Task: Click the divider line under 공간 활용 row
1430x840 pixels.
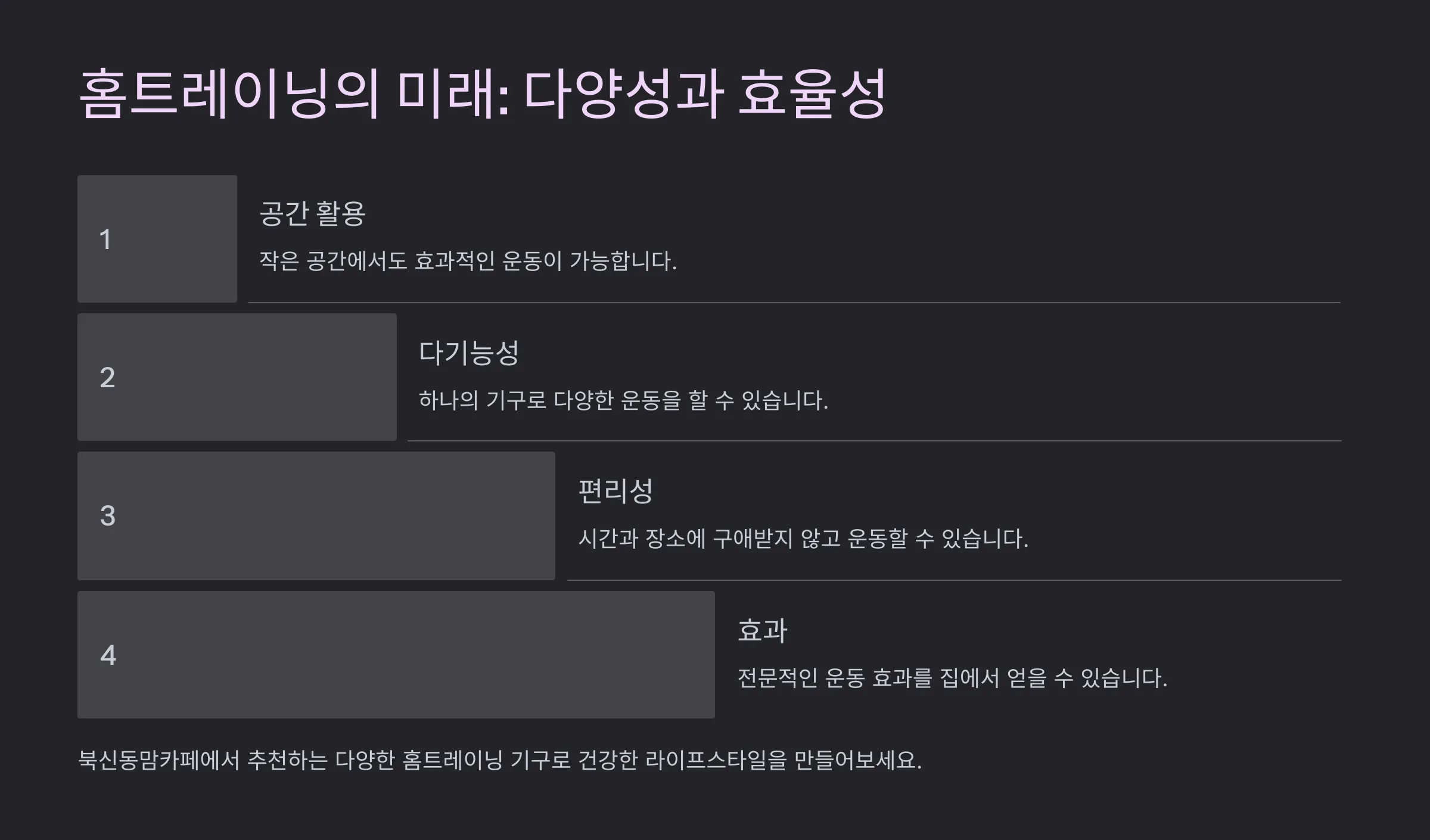Action: pyautogui.click(x=794, y=303)
